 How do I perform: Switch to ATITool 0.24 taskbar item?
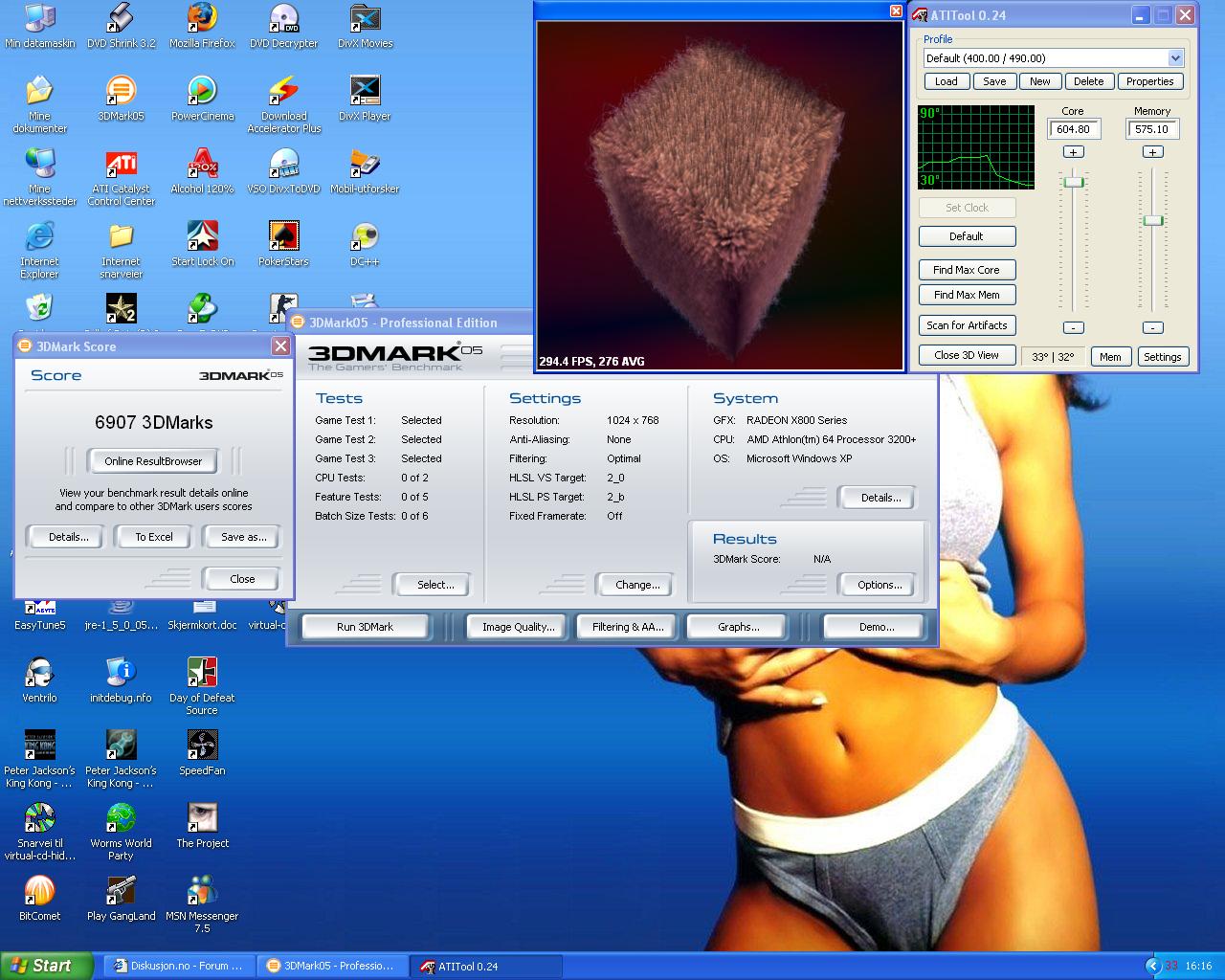click(x=485, y=966)
